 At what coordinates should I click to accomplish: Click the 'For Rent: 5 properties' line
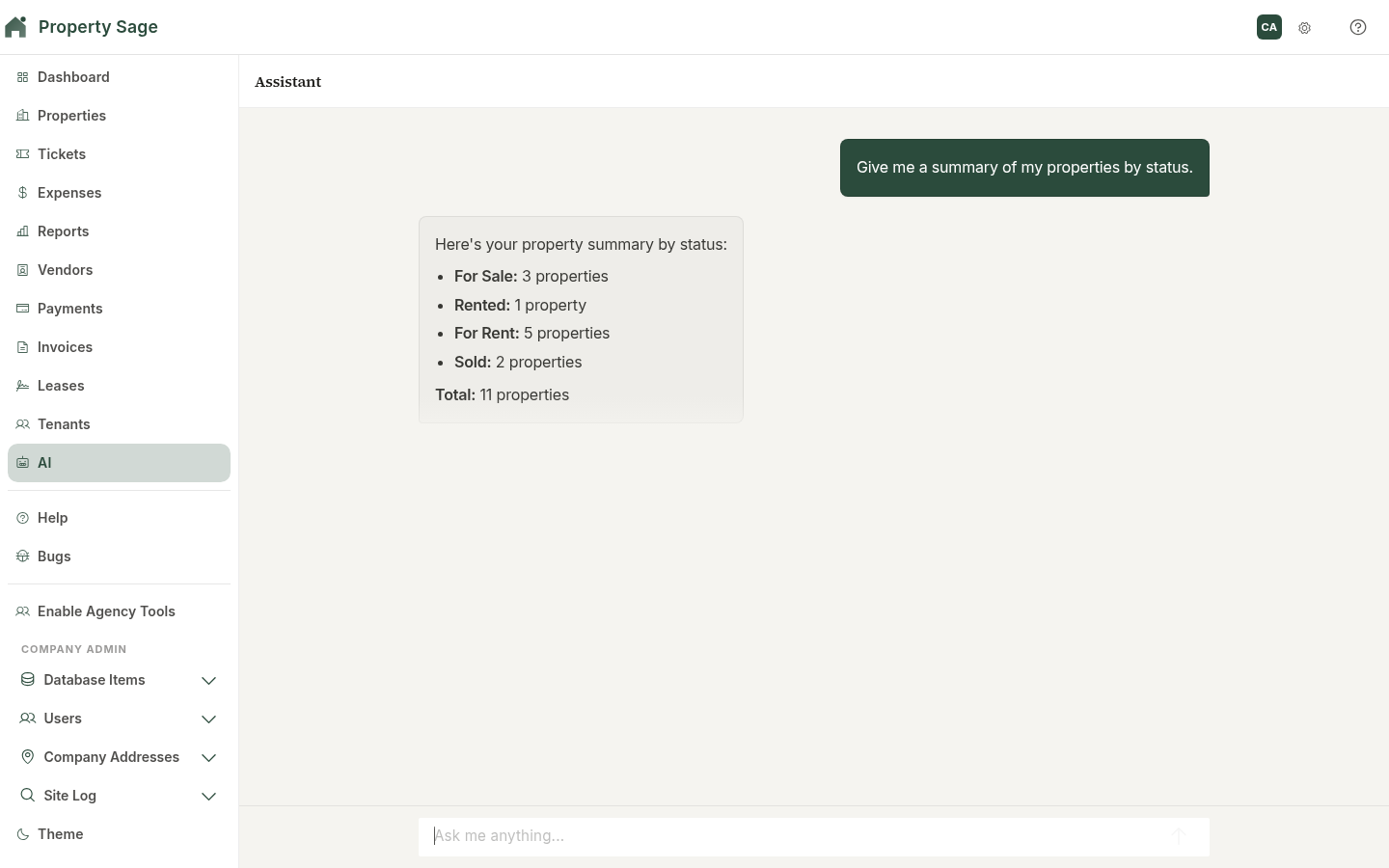click(531, 334)
